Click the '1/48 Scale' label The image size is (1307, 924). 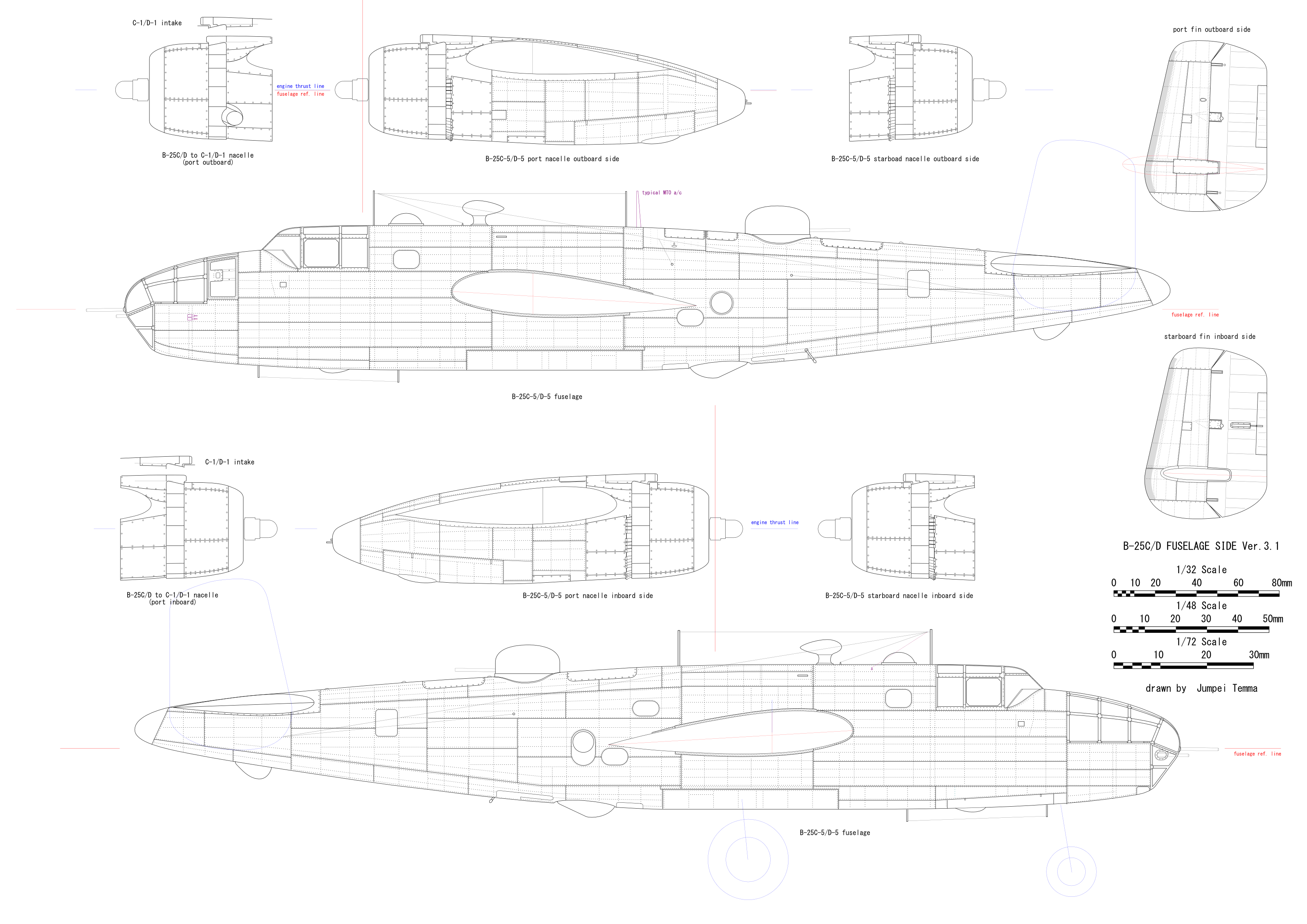click(1201, 606)
